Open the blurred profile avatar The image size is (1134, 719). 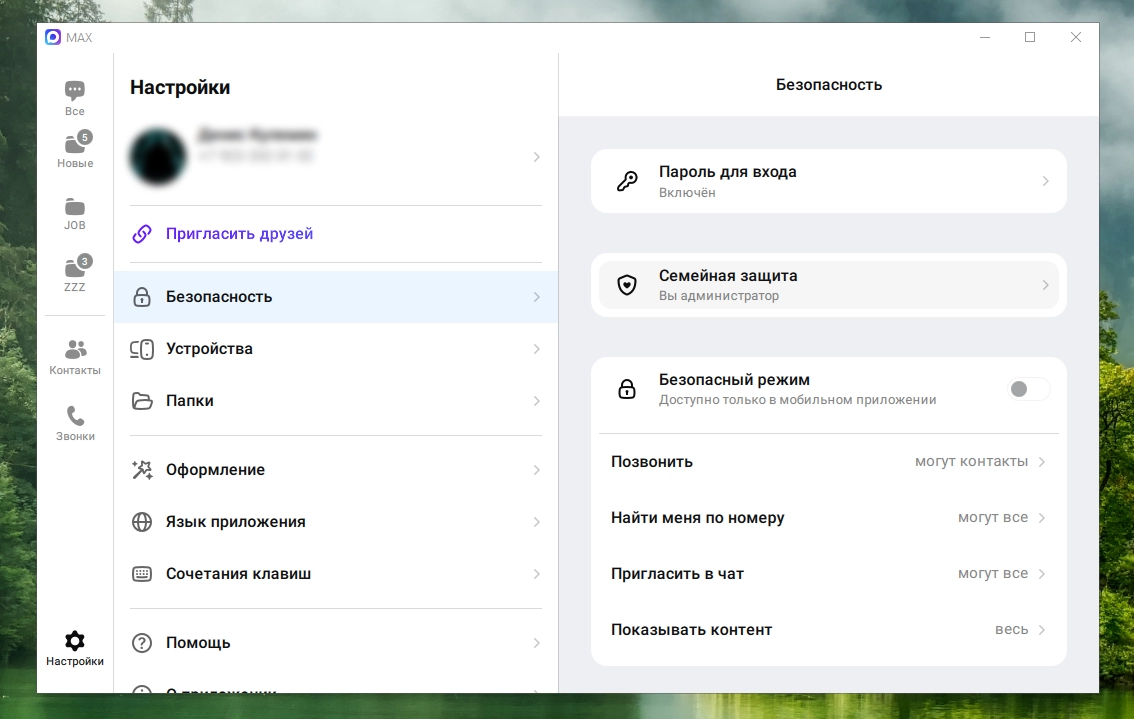point(158,157)
